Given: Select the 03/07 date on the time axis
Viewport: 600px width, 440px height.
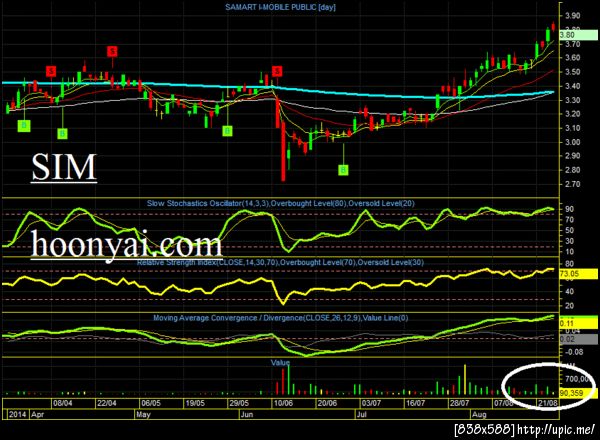Looking at the screenshot, I should tap(372, 403).
